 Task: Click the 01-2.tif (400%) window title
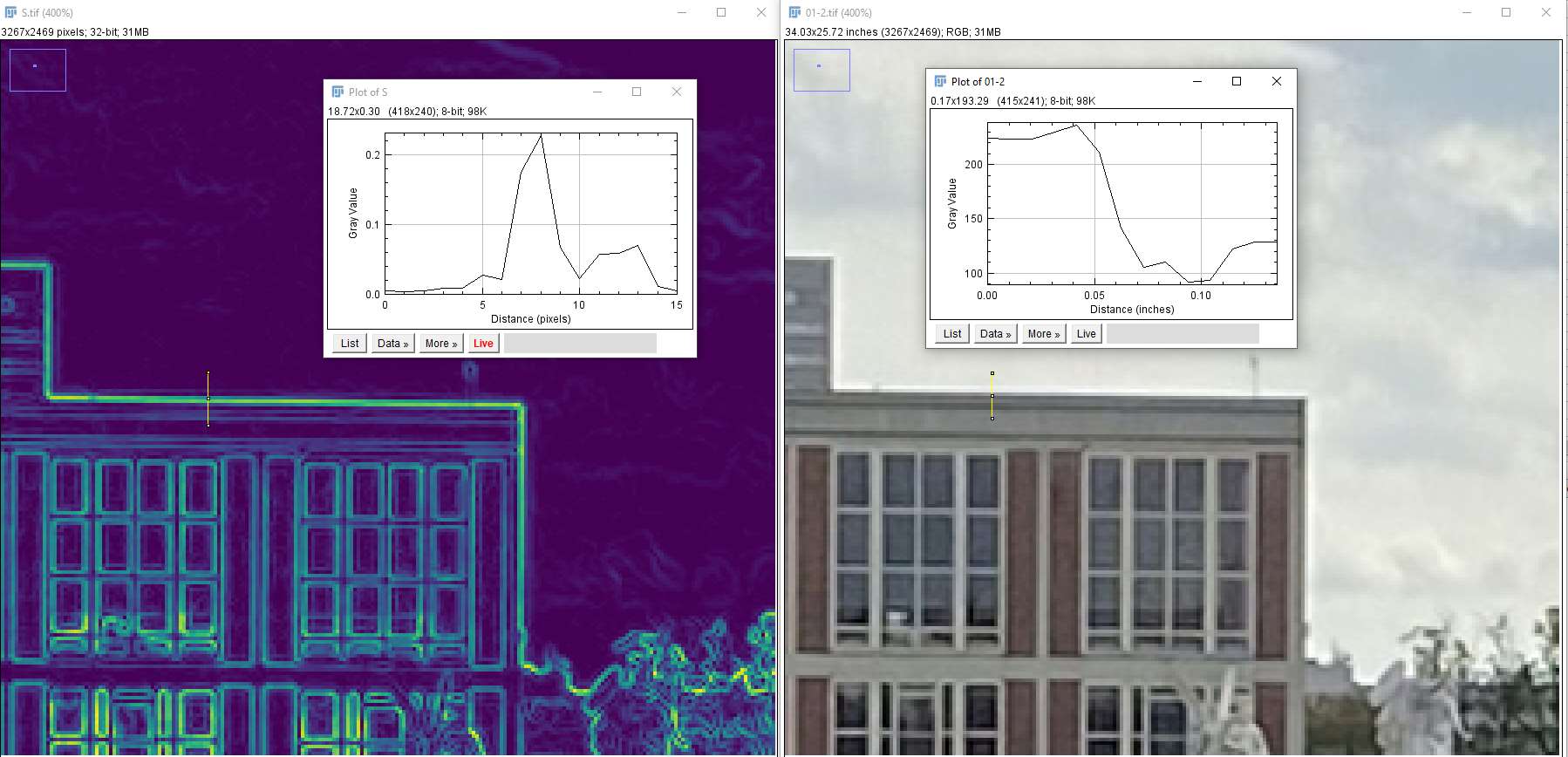[x=839, y=13]
